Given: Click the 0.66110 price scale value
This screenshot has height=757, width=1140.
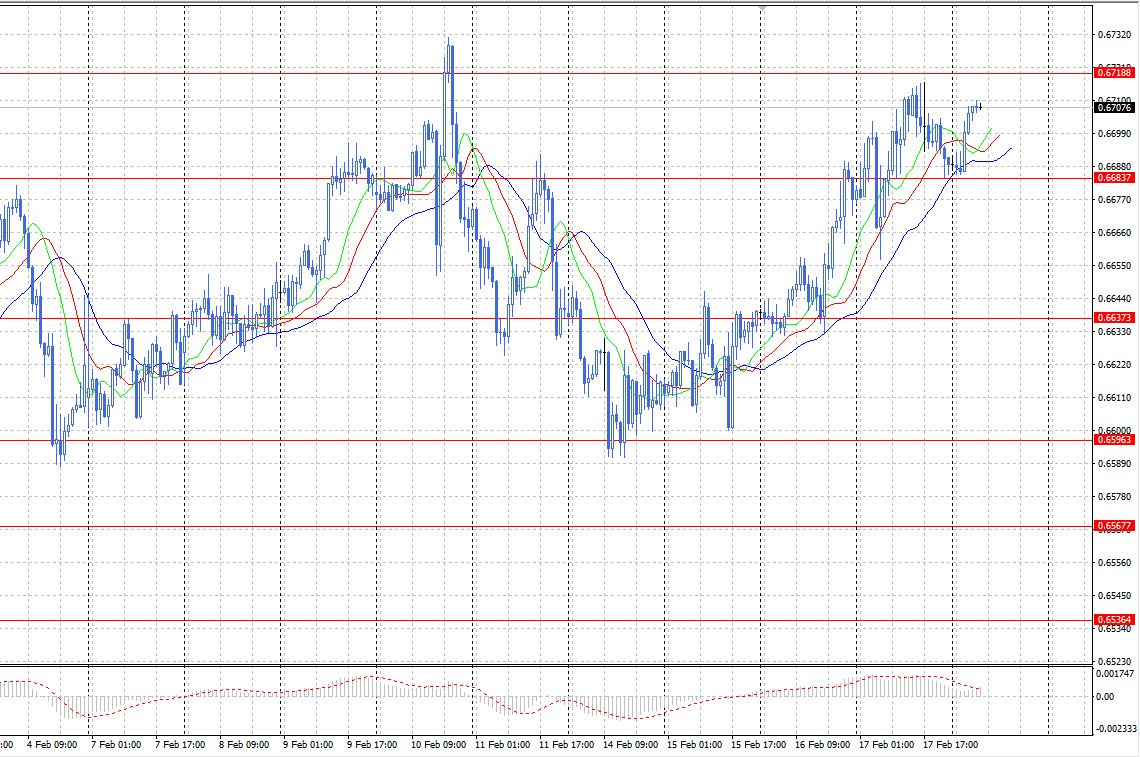Looking at the screenshot, I should click(1114, 398).
